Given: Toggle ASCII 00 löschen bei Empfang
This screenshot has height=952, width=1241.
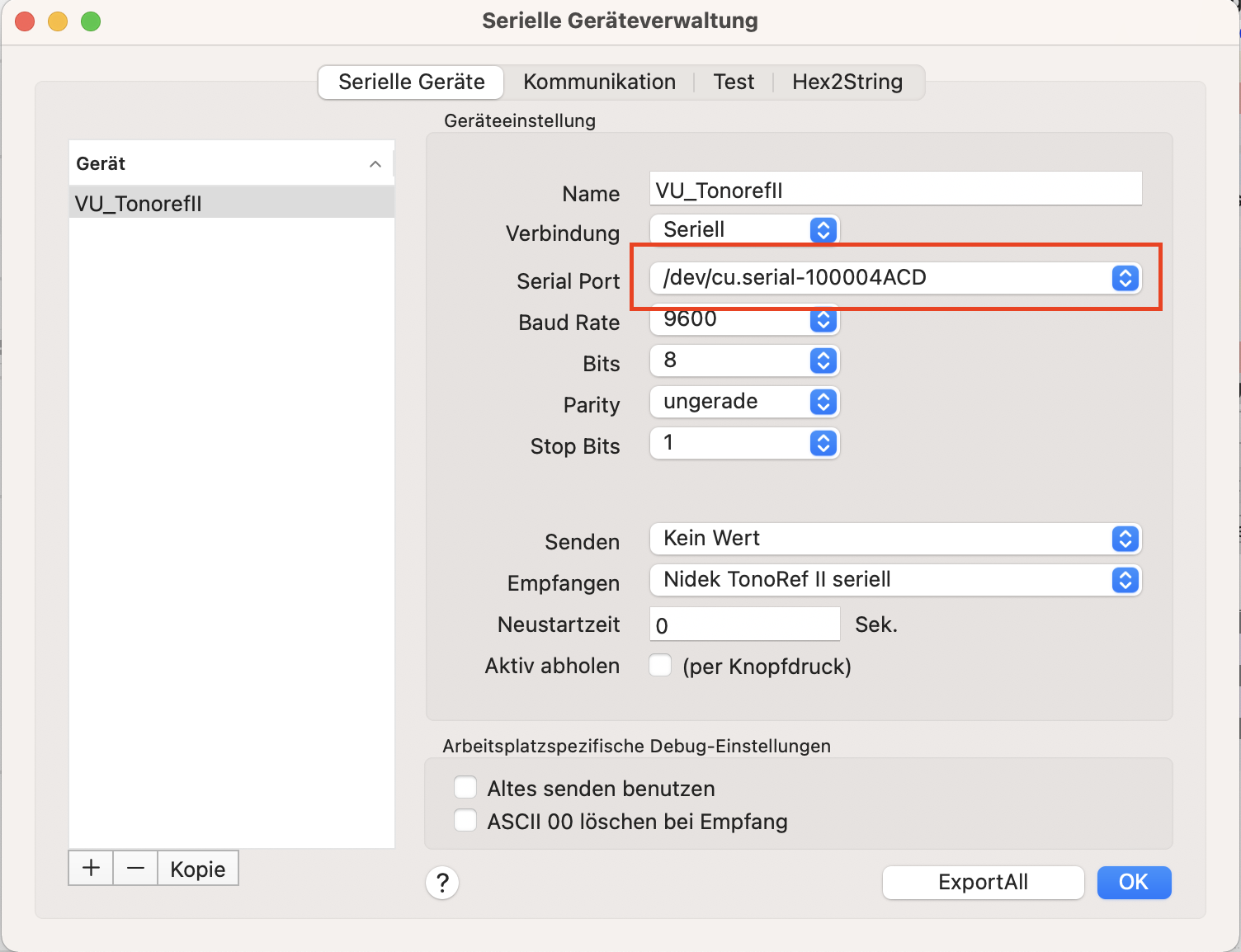Looking at the screenshot, I should (x=465, y=820).
